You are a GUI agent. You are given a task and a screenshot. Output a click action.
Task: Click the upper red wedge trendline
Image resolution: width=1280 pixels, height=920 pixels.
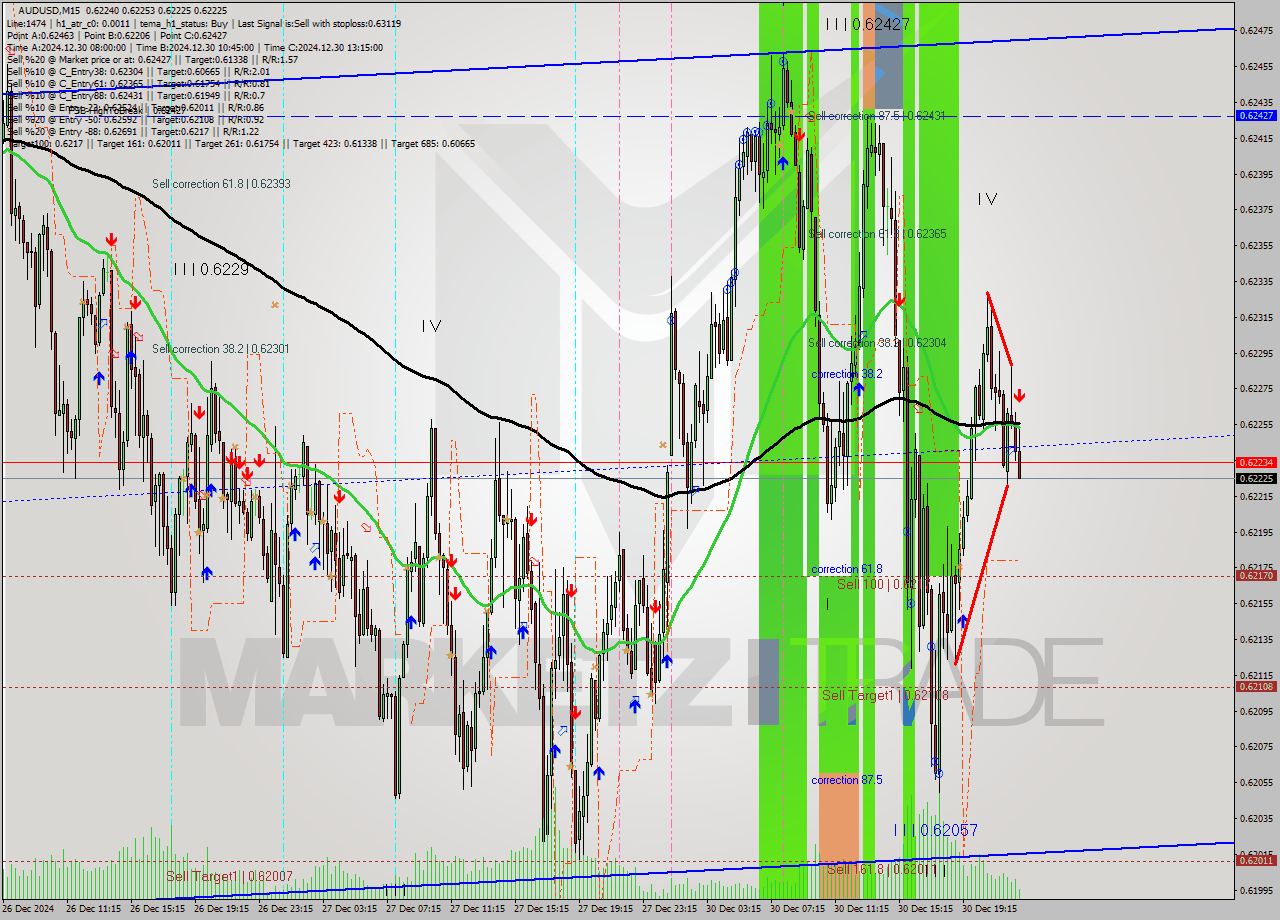tap(999, 329)
